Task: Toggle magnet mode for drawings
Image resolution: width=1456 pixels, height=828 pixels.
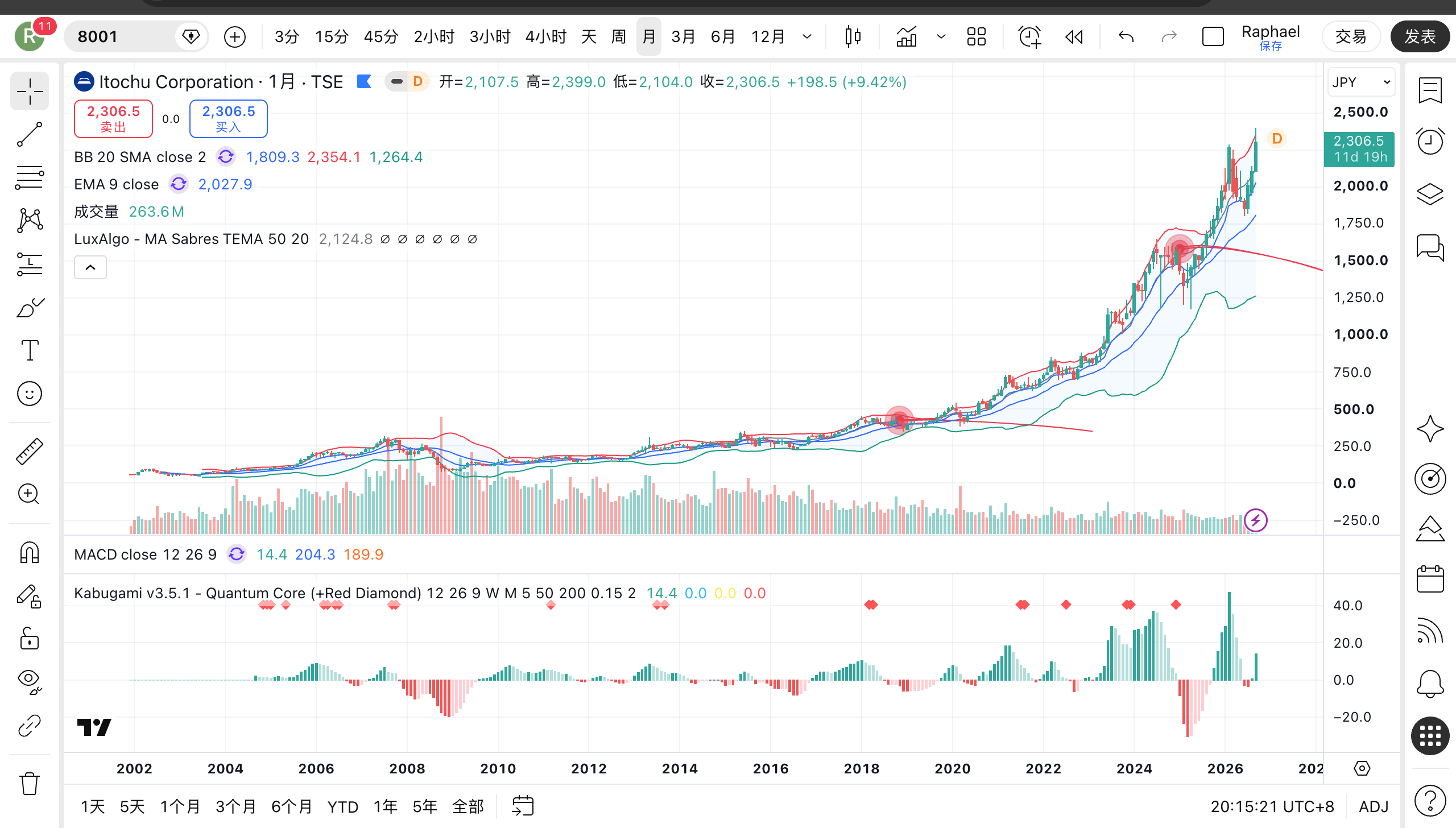Action: pyautogui.click(x=30, y=552)
